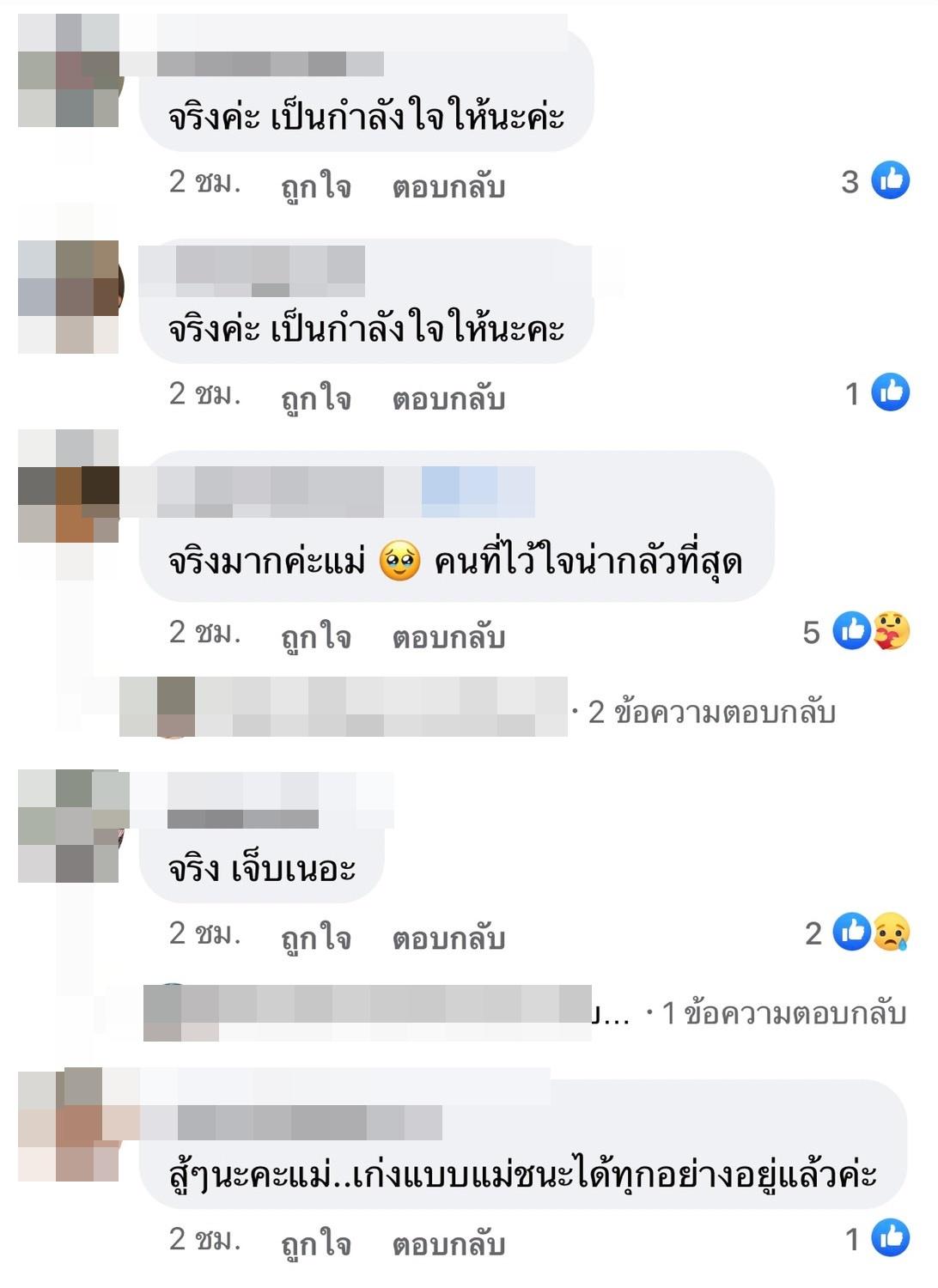Click ตอบกลับ under the first comment
Screen dimensions: 938x1288
[448, 185]
